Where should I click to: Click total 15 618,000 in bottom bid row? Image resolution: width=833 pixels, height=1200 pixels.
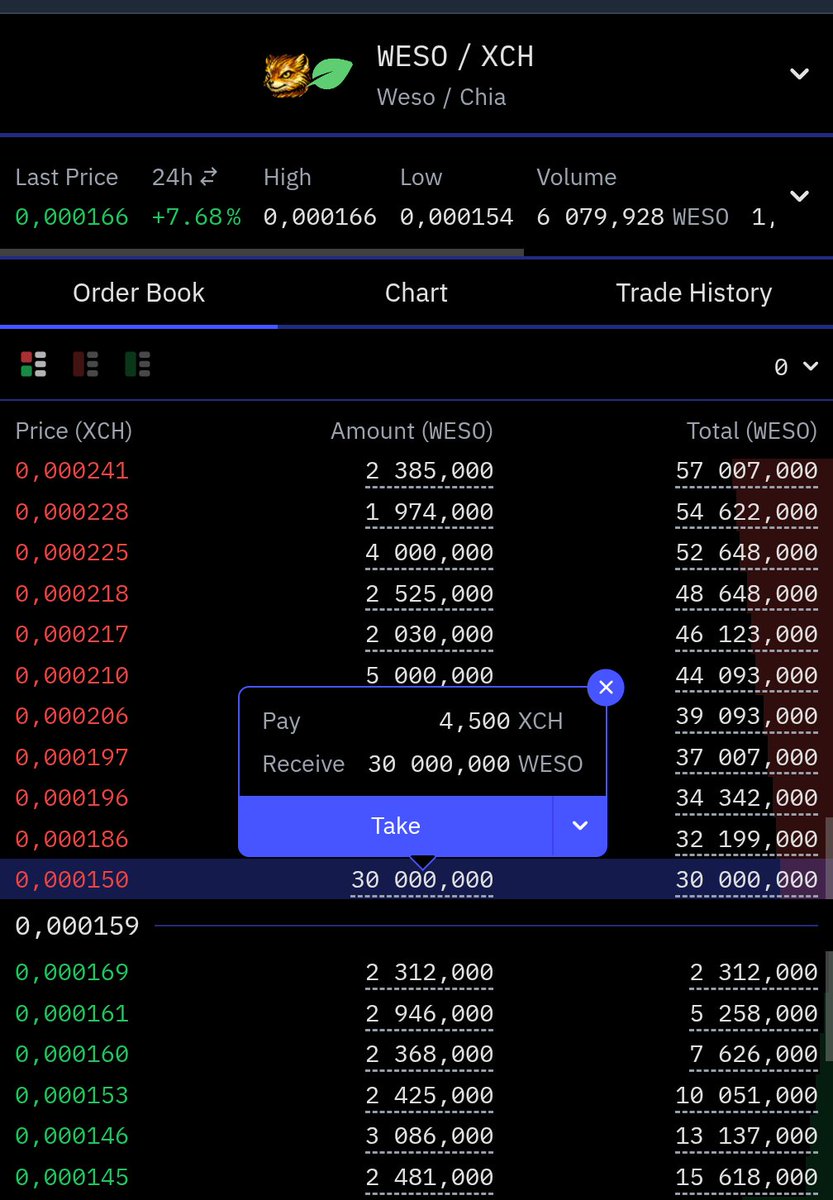click(746, 1178)
